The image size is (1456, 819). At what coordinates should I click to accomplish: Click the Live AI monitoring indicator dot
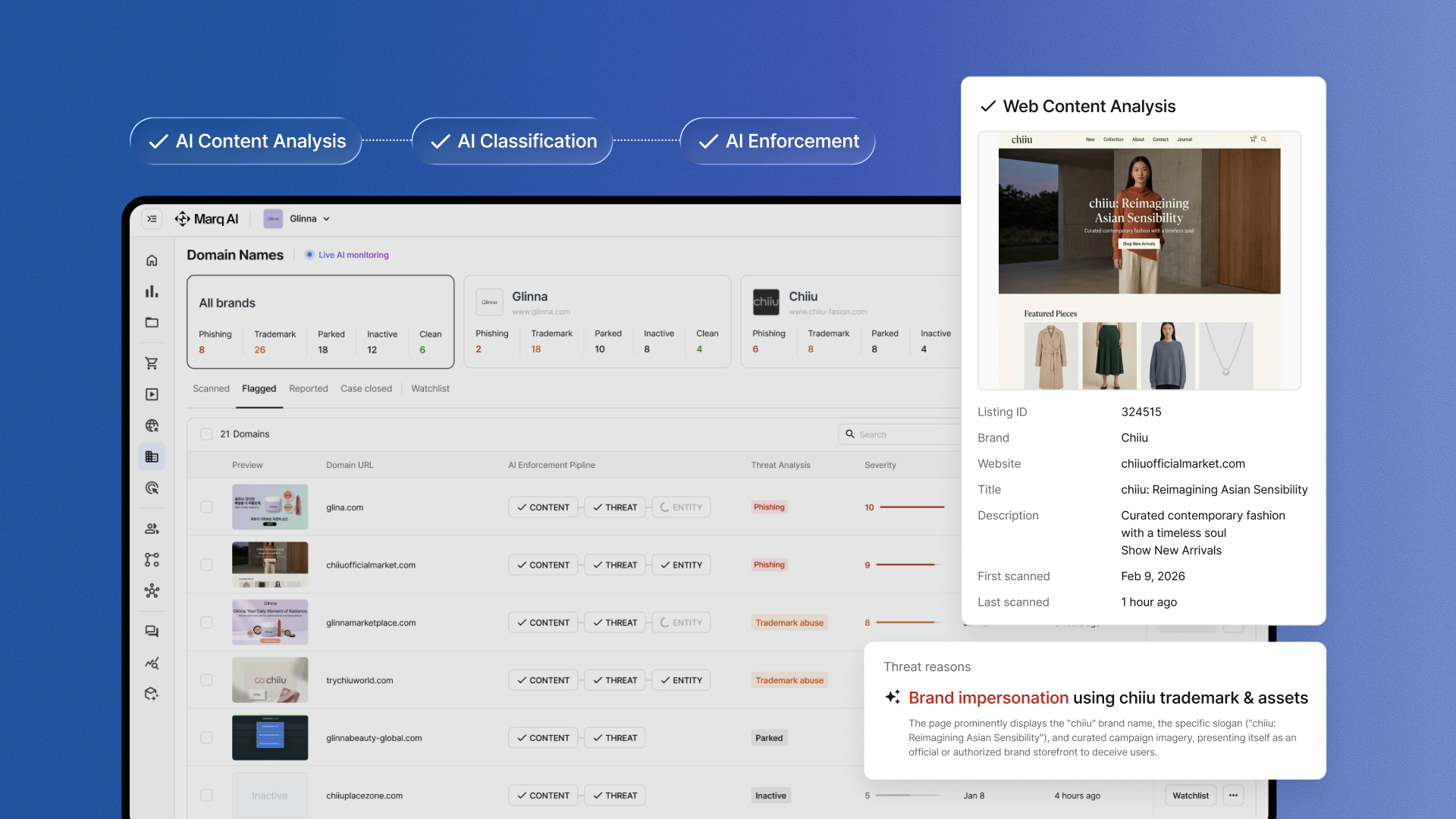[x=309, y=255]
